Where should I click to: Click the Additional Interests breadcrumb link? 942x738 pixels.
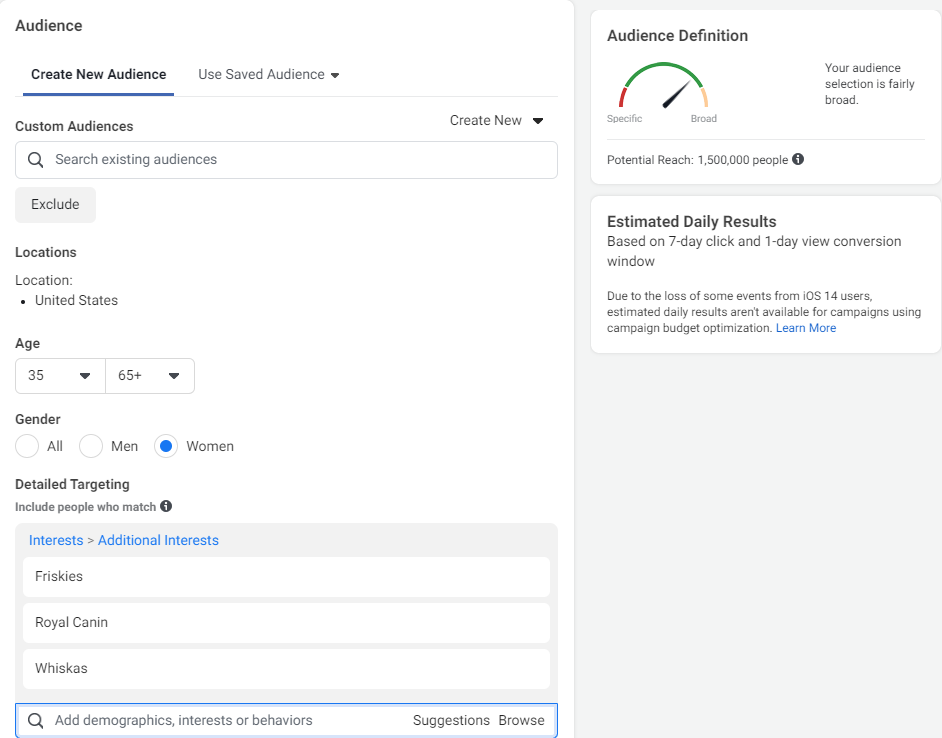click(x=158, y=540)
